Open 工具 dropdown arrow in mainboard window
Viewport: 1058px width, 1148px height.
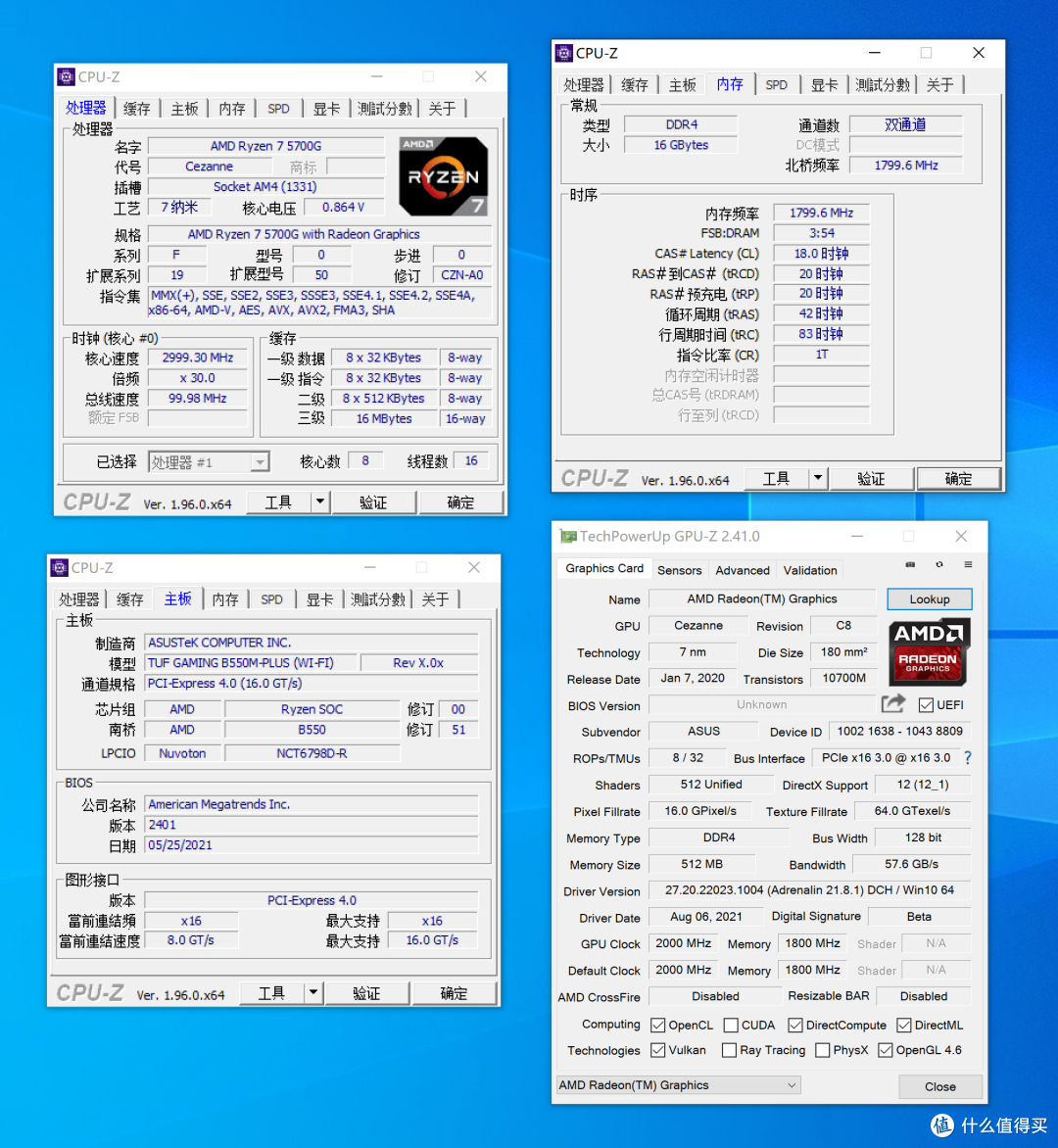pos(313,993)
